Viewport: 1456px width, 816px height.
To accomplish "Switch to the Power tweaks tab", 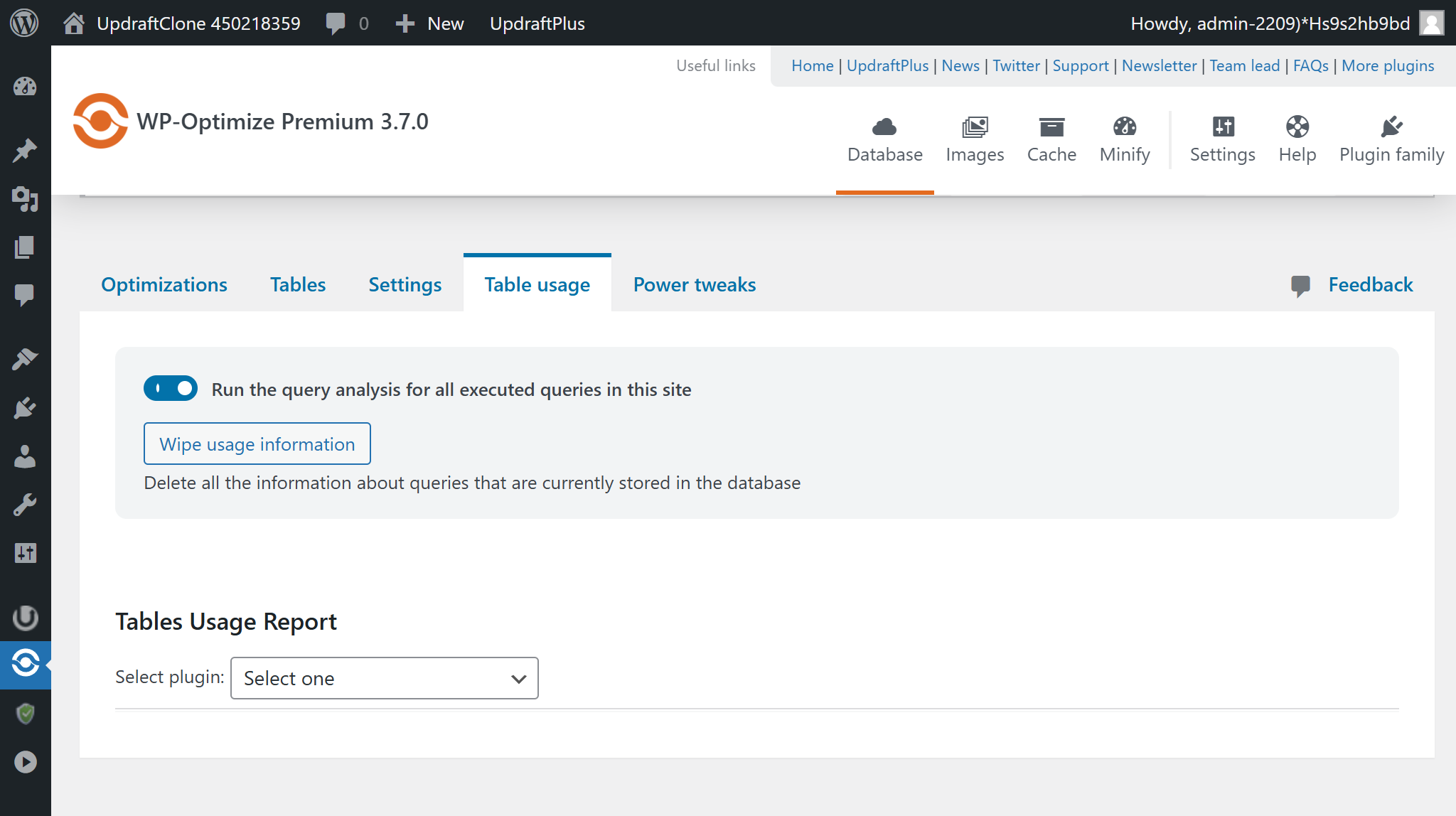I will click(x=695, y=284).
